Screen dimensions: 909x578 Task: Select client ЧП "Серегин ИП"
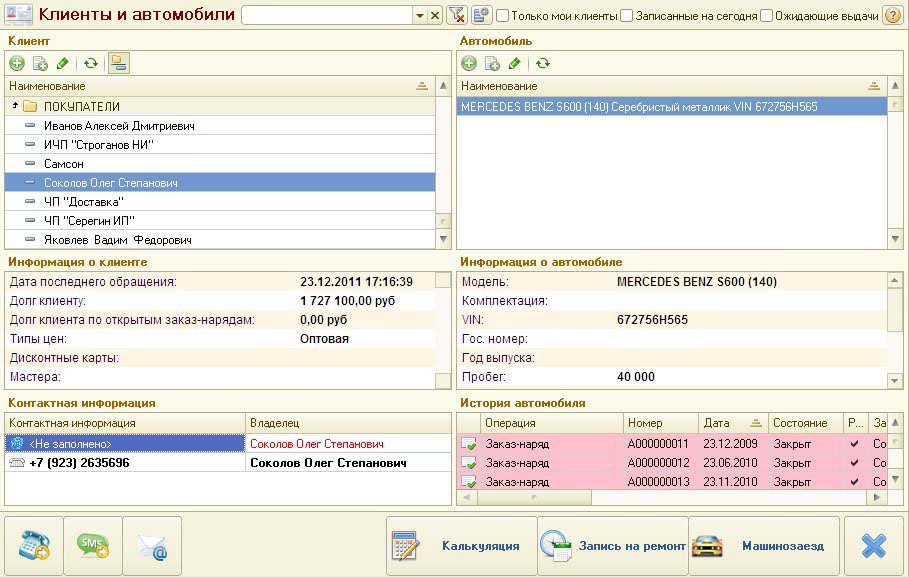click(220, 221)
